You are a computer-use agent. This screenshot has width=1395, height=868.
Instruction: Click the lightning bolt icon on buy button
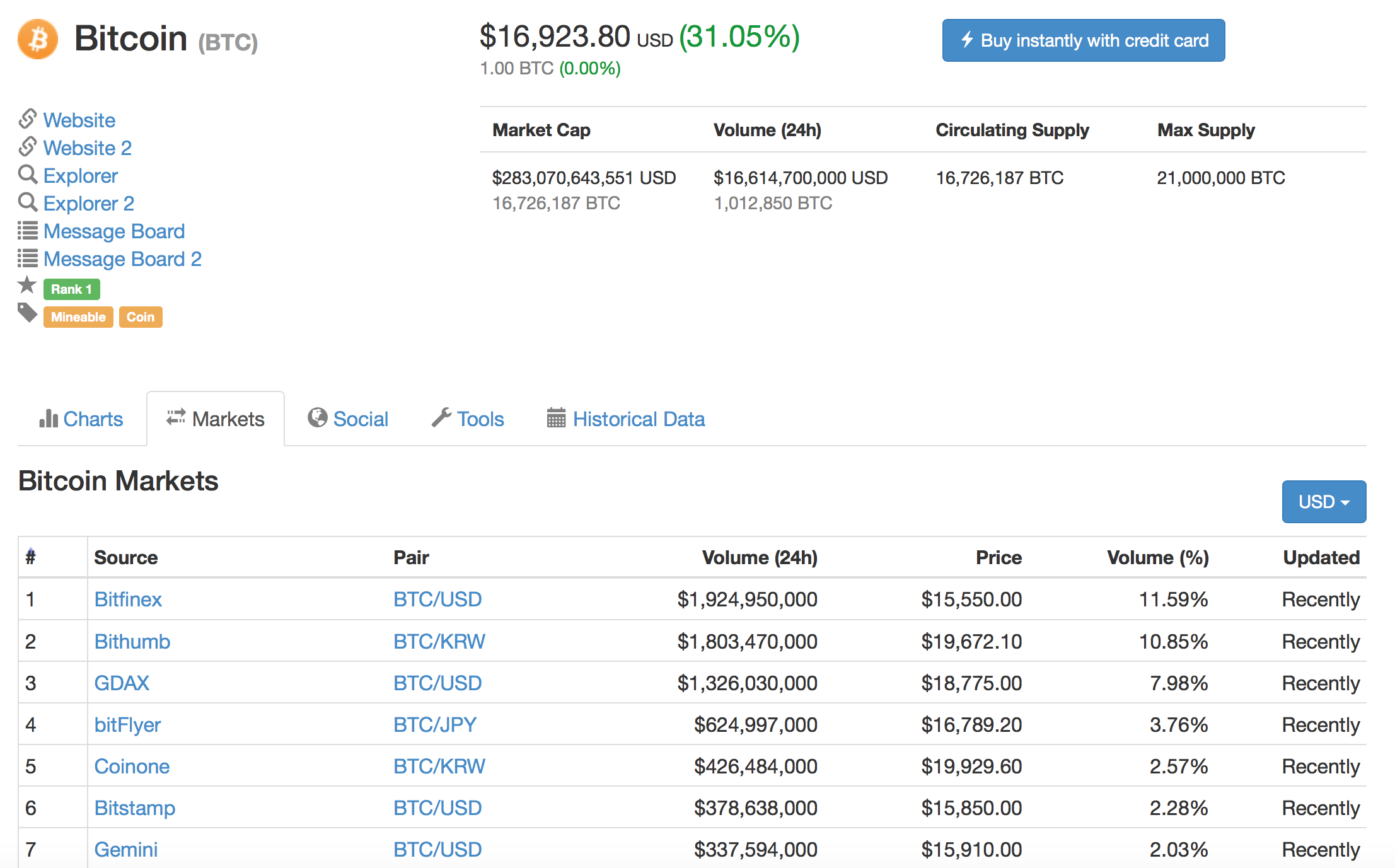tap(967, 40)
